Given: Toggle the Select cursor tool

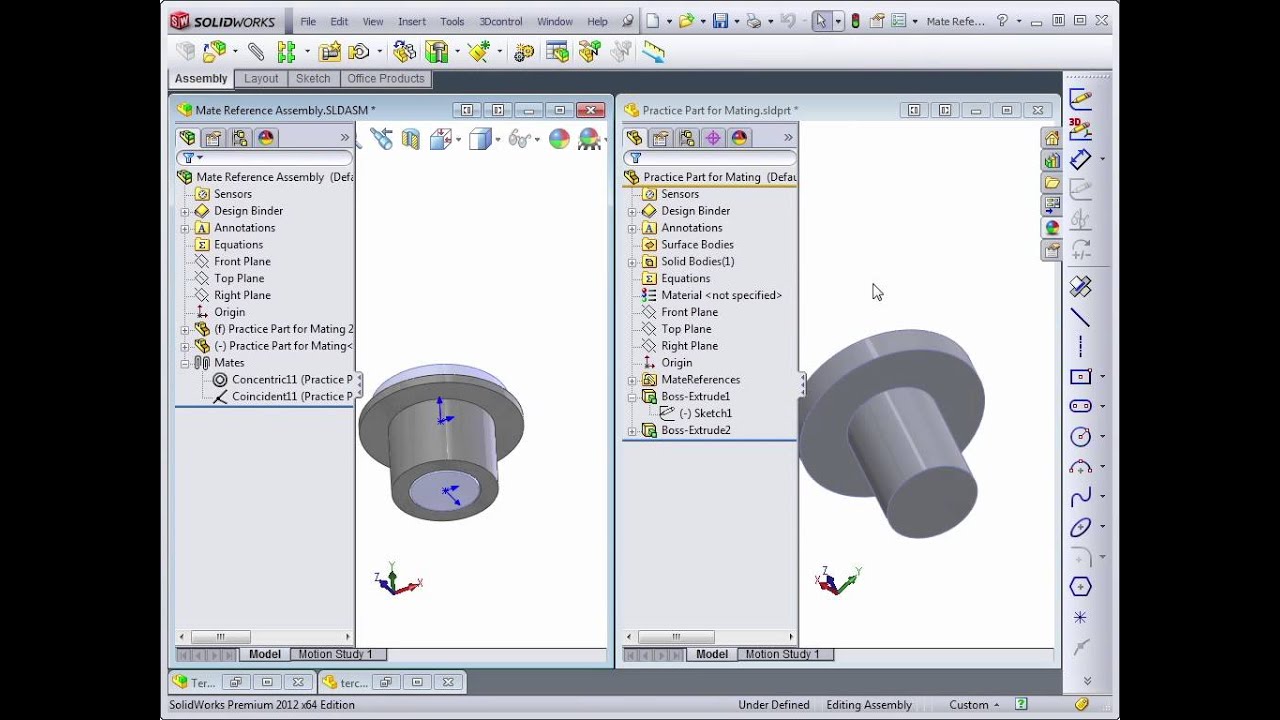Looking at the screenshot, I should (x=821, y=21).
